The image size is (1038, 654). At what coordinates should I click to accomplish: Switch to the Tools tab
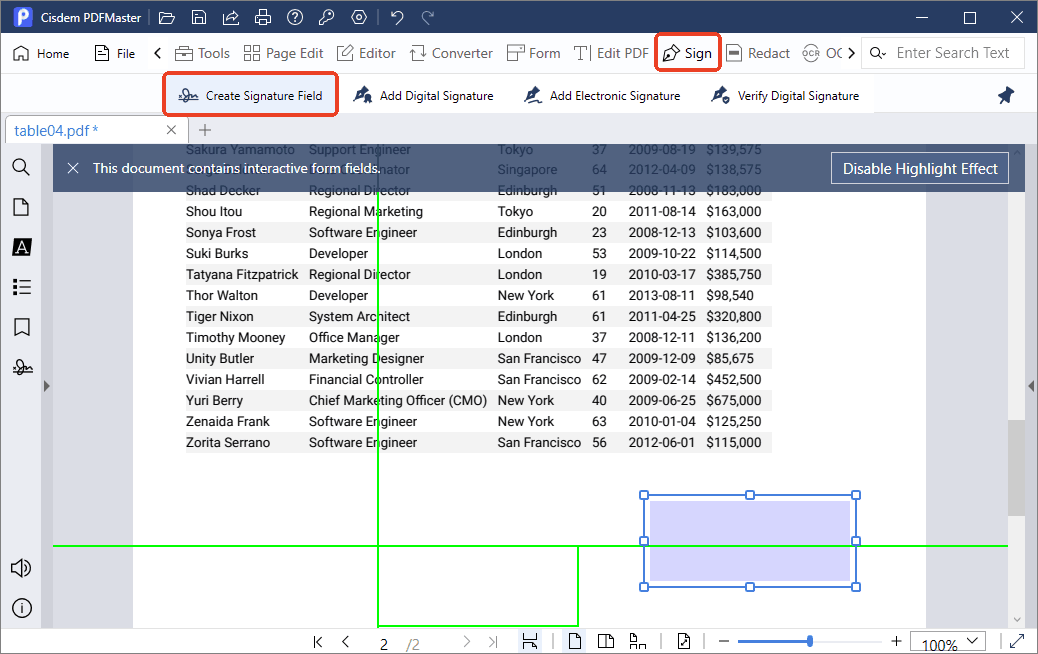[x=203, y=53]
